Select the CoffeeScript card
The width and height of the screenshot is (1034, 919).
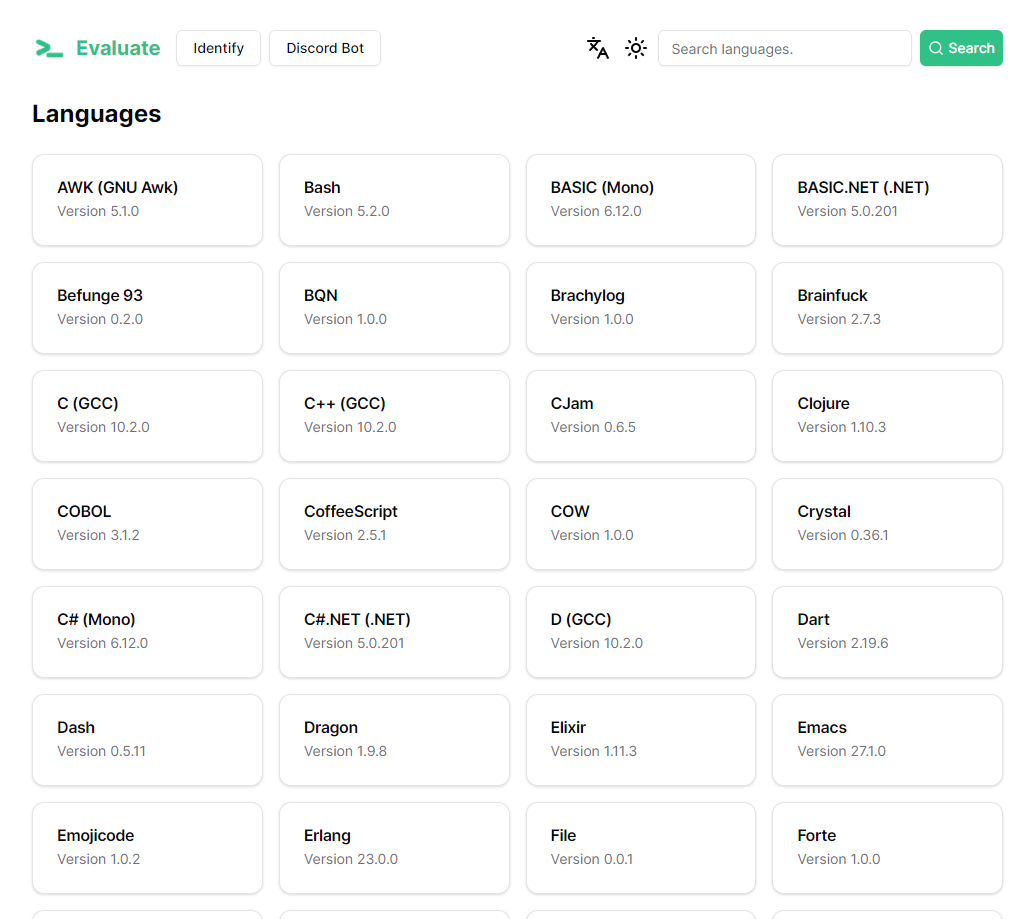tap(394, 524)
